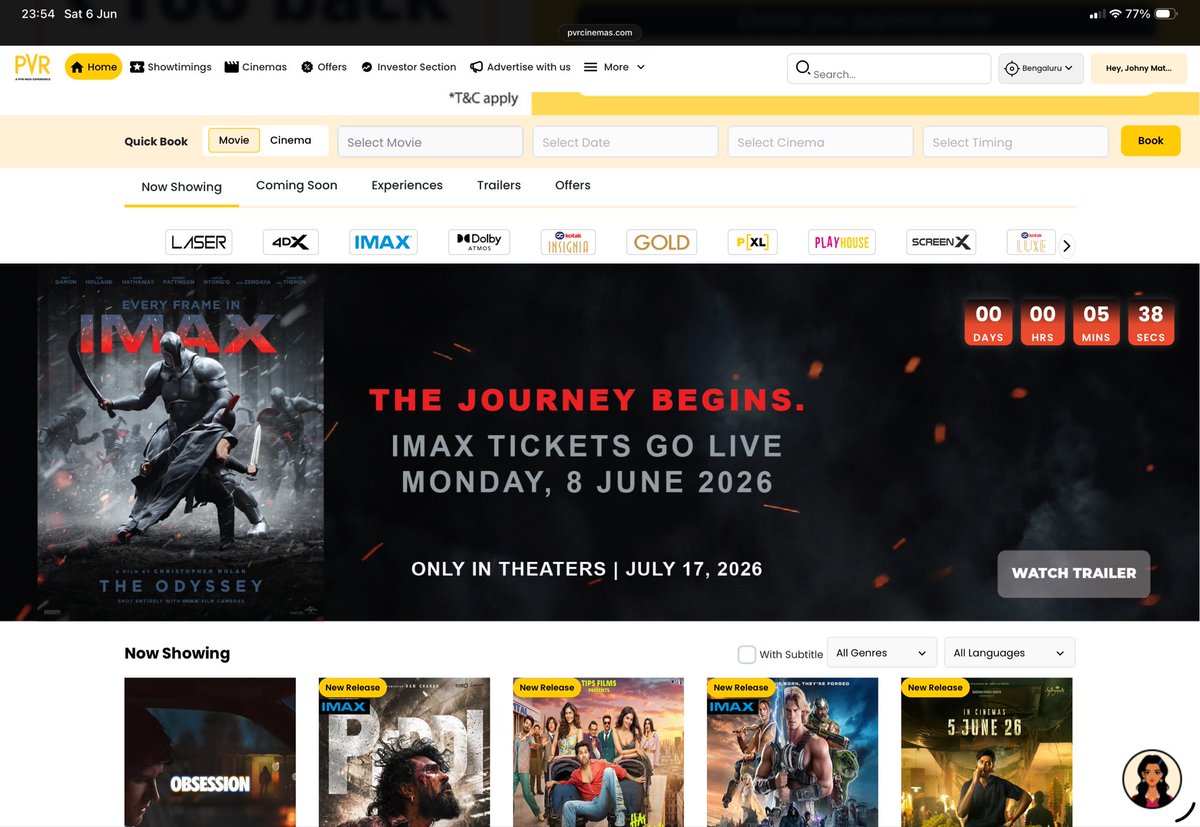This screenshot has height=827, width=1200.
Task: Click the Watch Trailer button
Action: [1074, 573]
